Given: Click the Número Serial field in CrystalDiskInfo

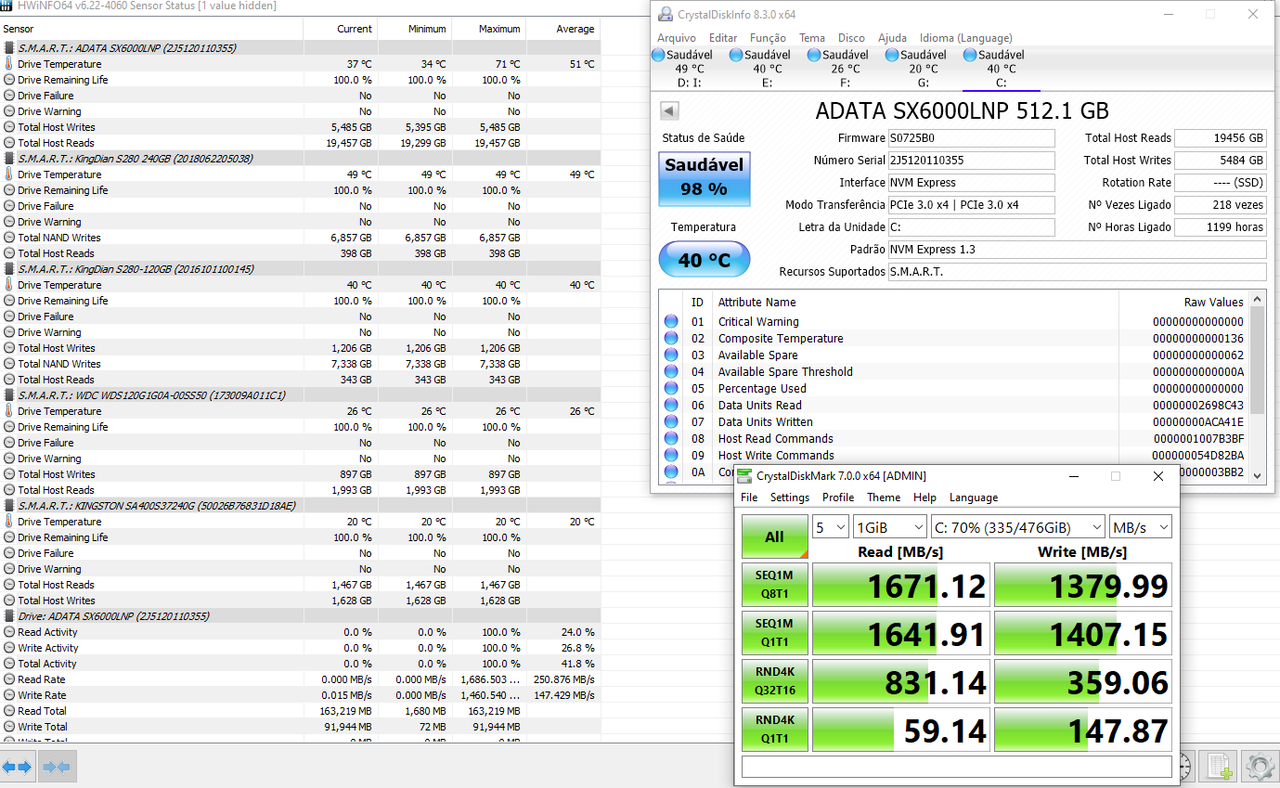Looking at the screenshot, I should 971,160.
